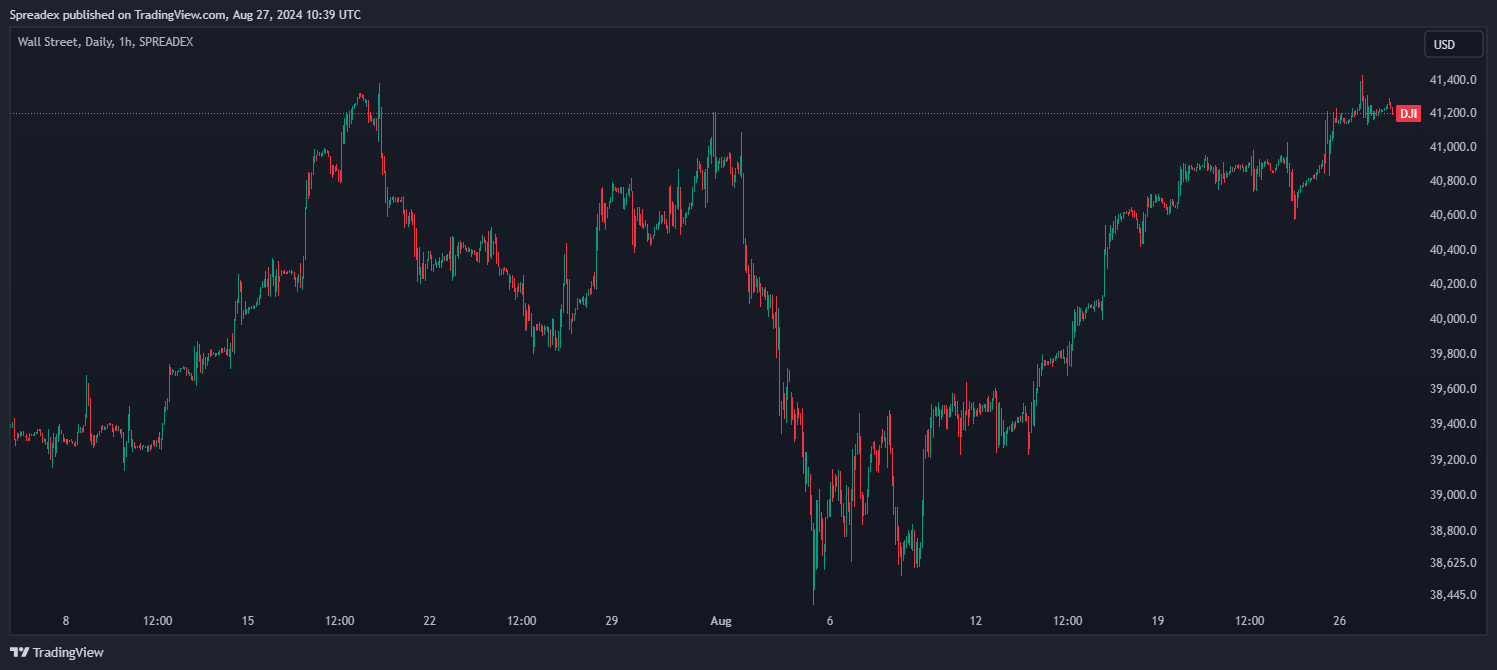Click the date label 26 on time axis

(1340, 621)
